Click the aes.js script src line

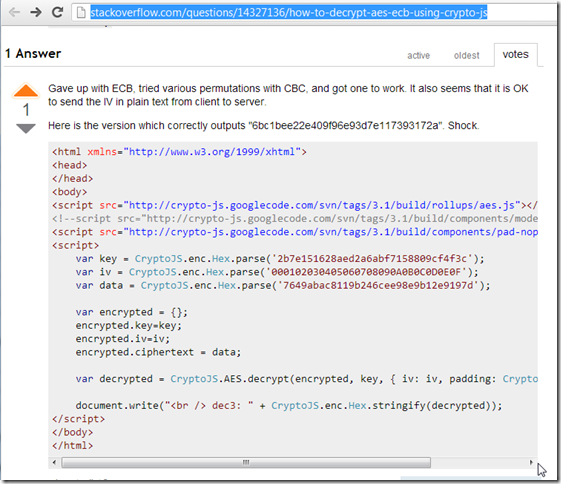295,205
